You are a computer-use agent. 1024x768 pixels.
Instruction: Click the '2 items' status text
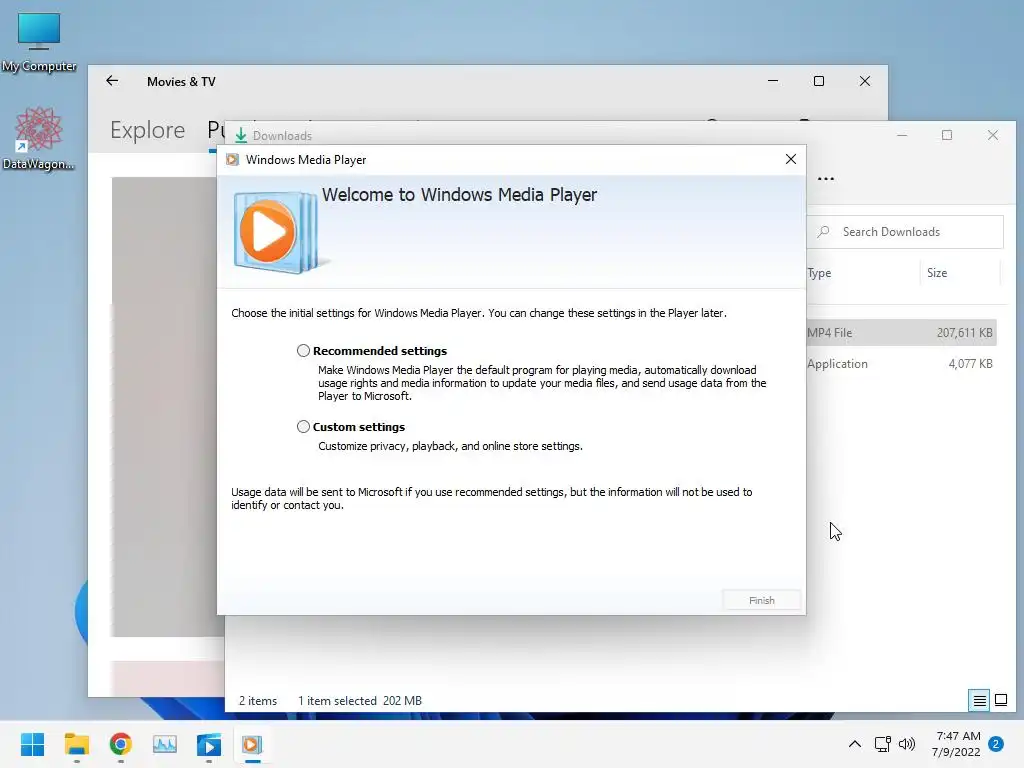tap(258, 701)
